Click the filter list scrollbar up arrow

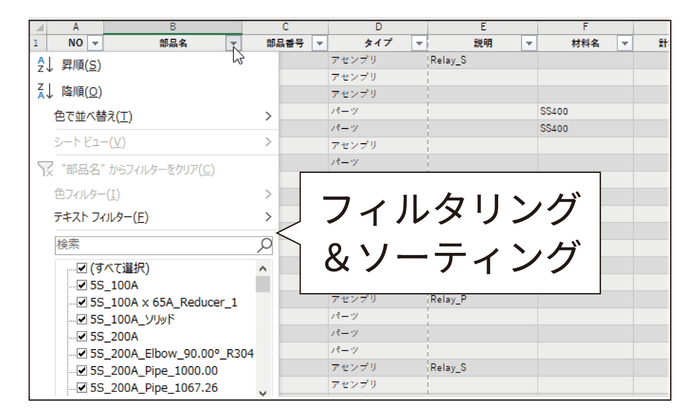(263, 268)
